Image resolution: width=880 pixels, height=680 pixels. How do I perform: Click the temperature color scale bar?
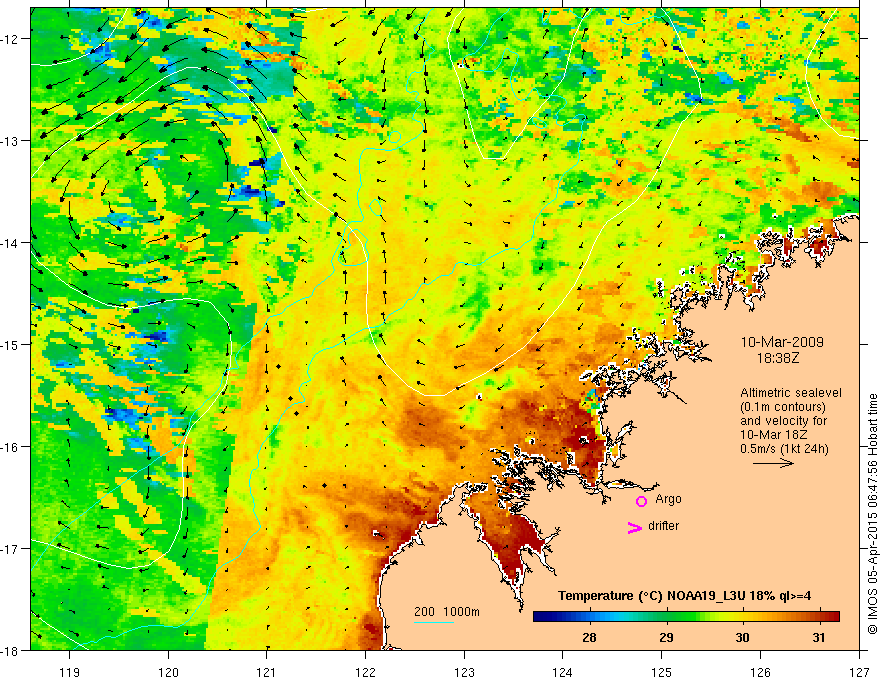686,617
